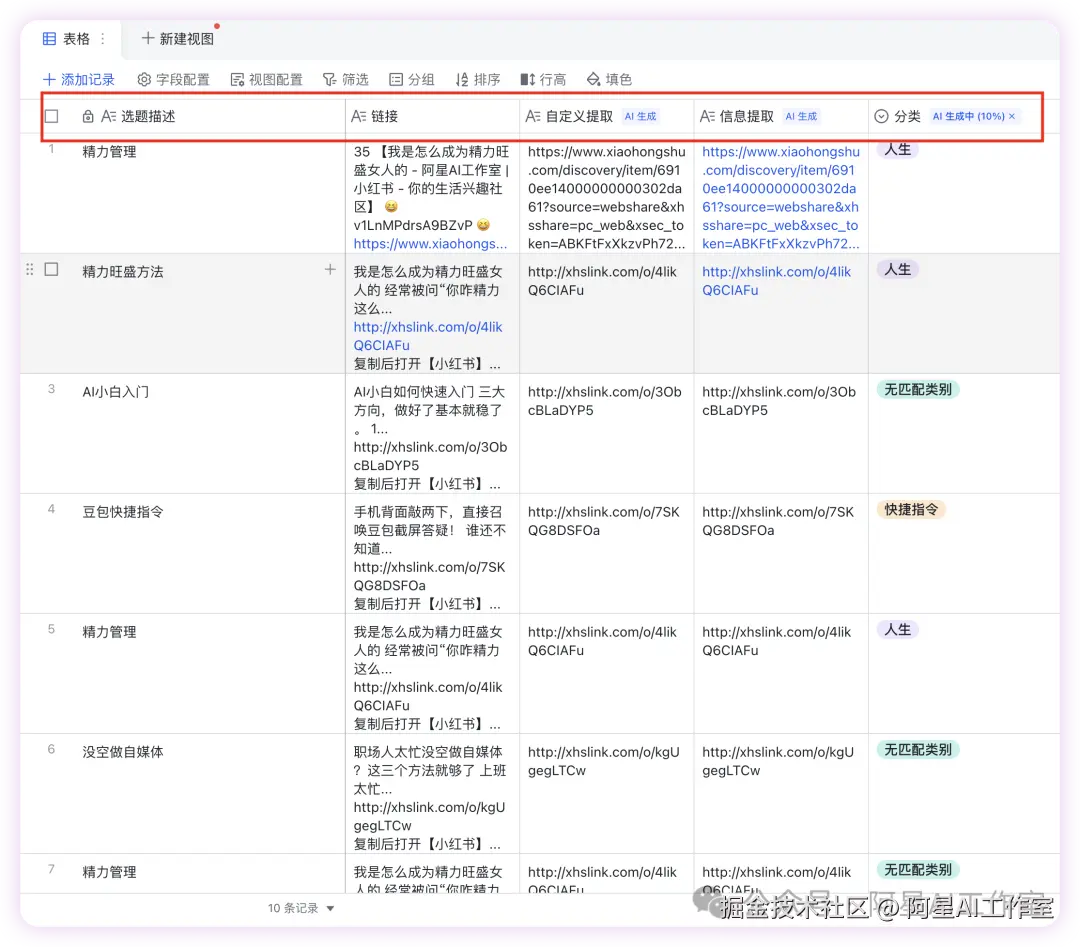Select row 6 链接 cell 职场人太忙没空做自媒体
Image resolution: width=1080 pixels, height=947 pixels.
[433, 793]
